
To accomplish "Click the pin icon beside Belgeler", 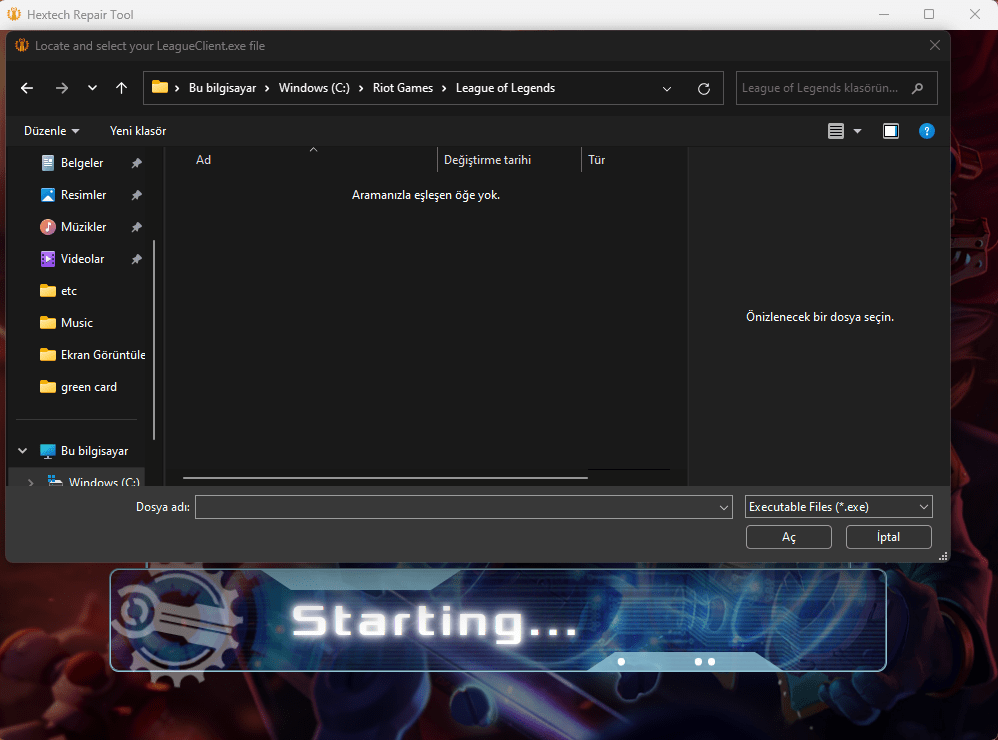I will click(136, 164).
